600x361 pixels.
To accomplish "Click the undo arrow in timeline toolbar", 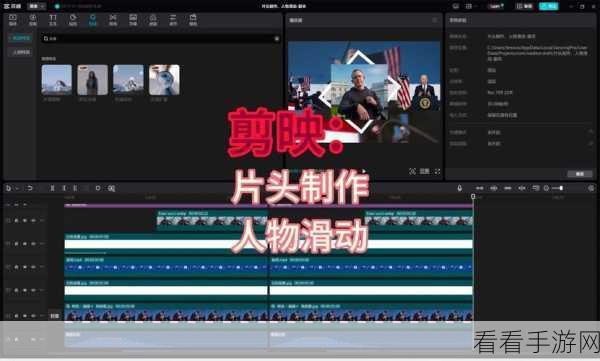I will coord(29,188).
